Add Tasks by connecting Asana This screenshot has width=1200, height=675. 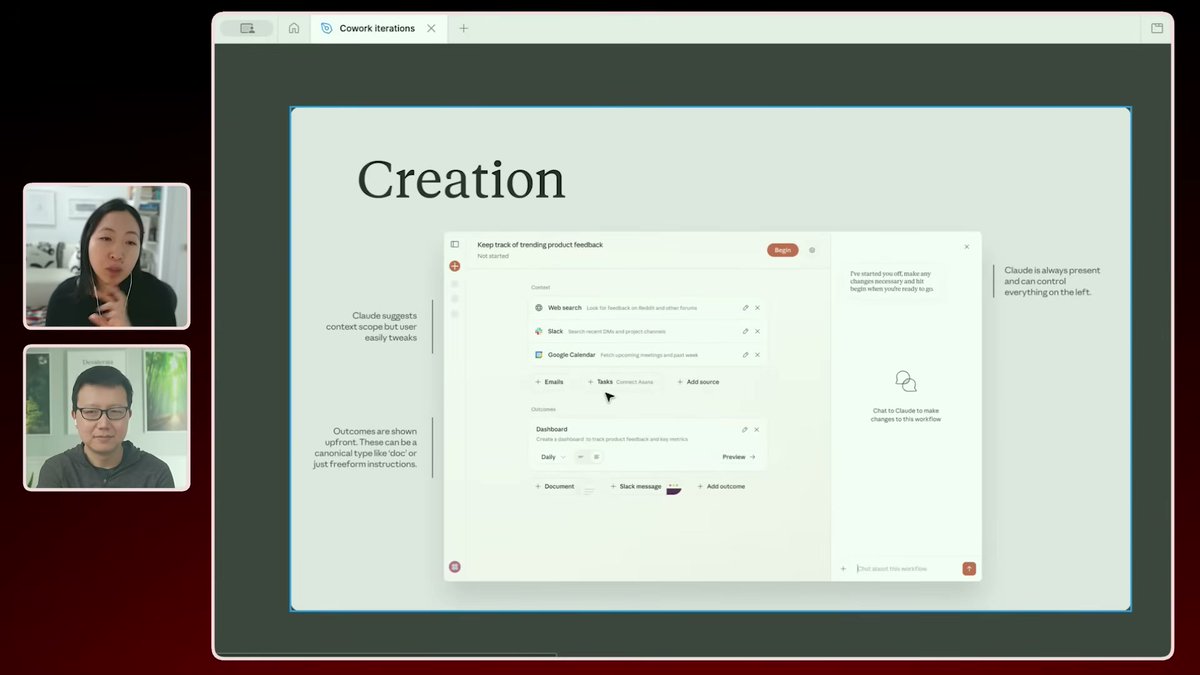620,382
